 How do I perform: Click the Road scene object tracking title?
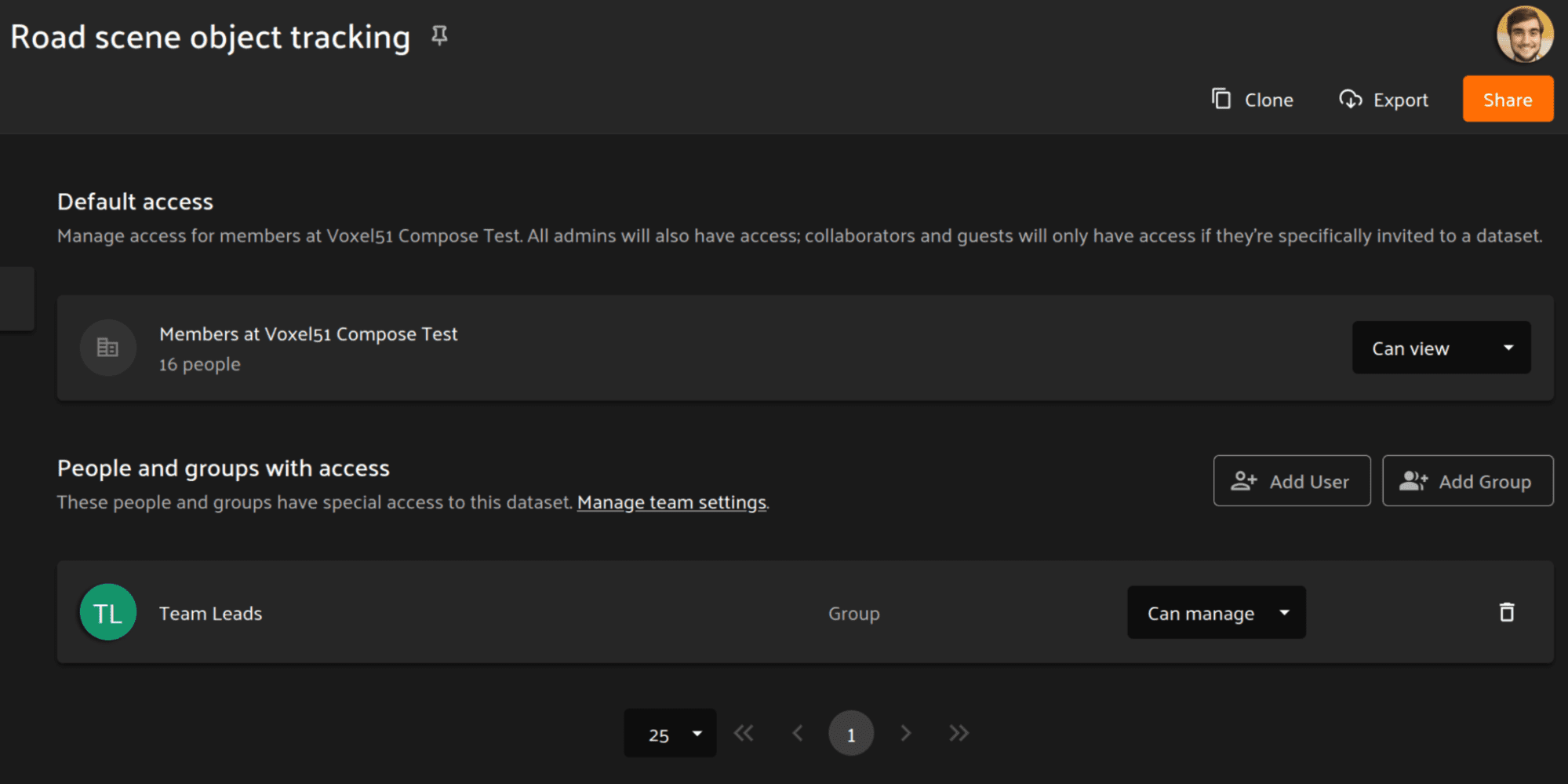point(210,37)
